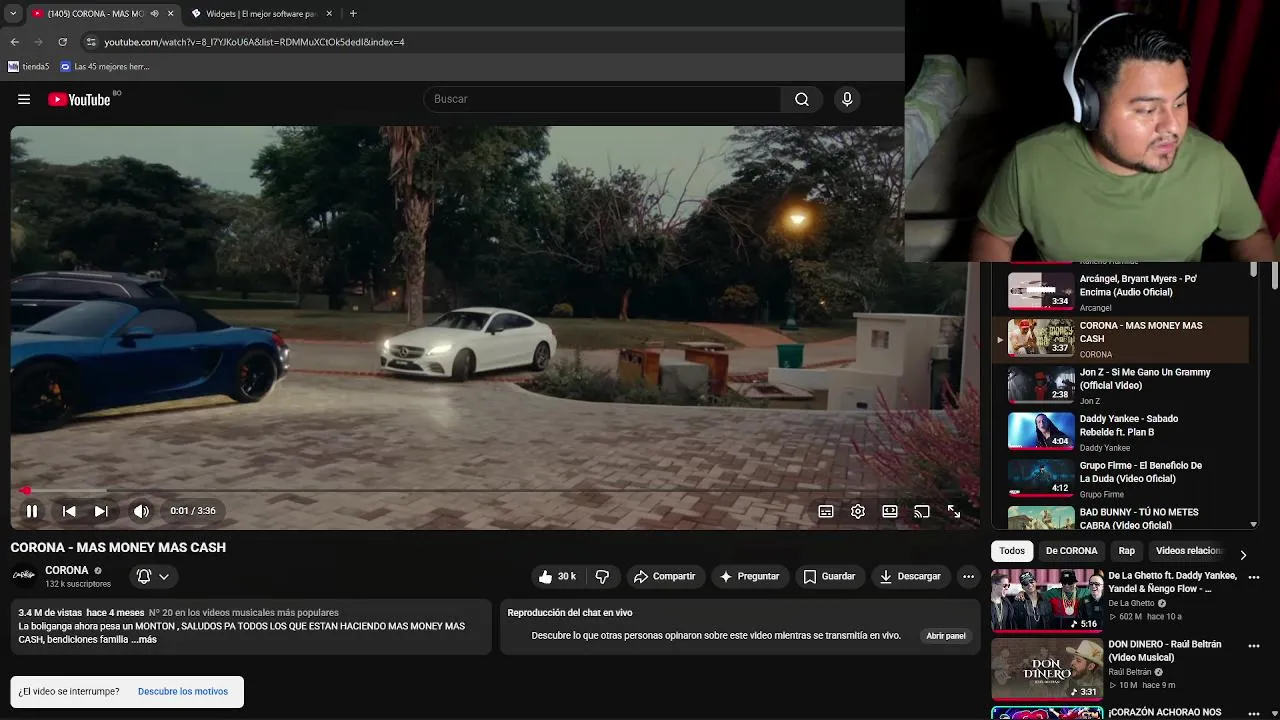Expand description with ...más
The height and width of the screenshot is (720, 1280).
144,639
